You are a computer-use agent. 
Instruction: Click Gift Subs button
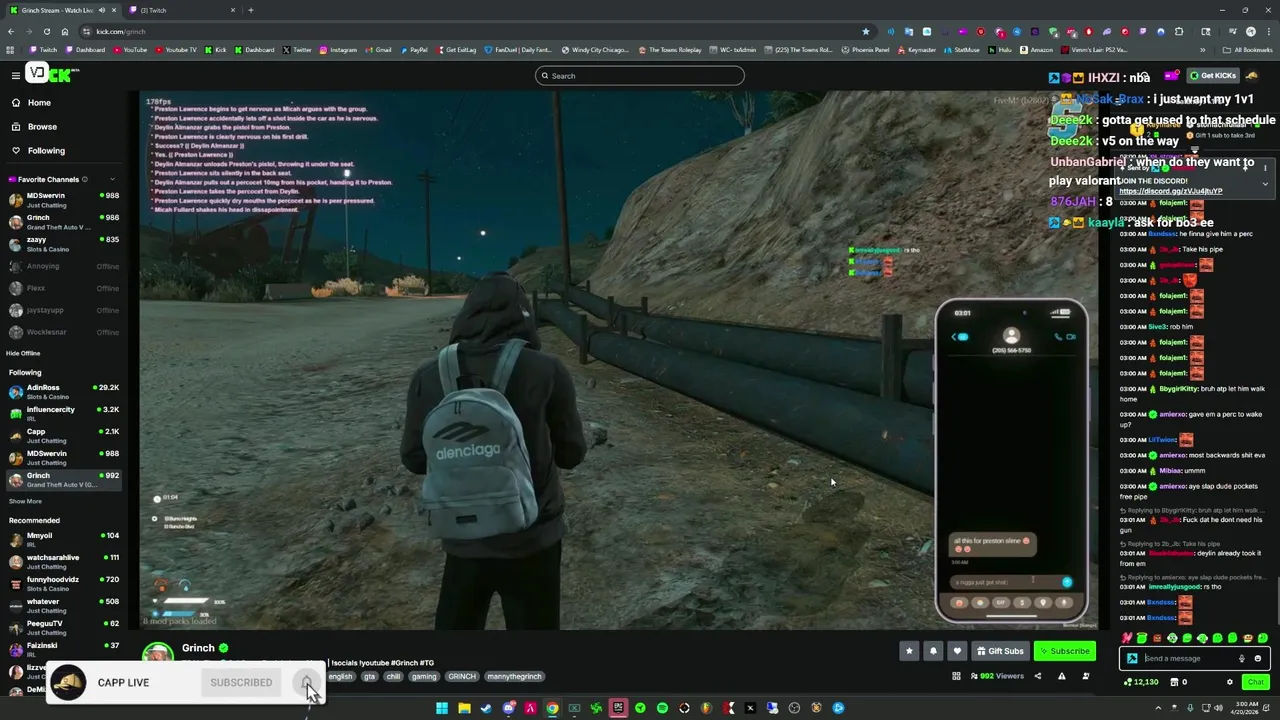999,651
